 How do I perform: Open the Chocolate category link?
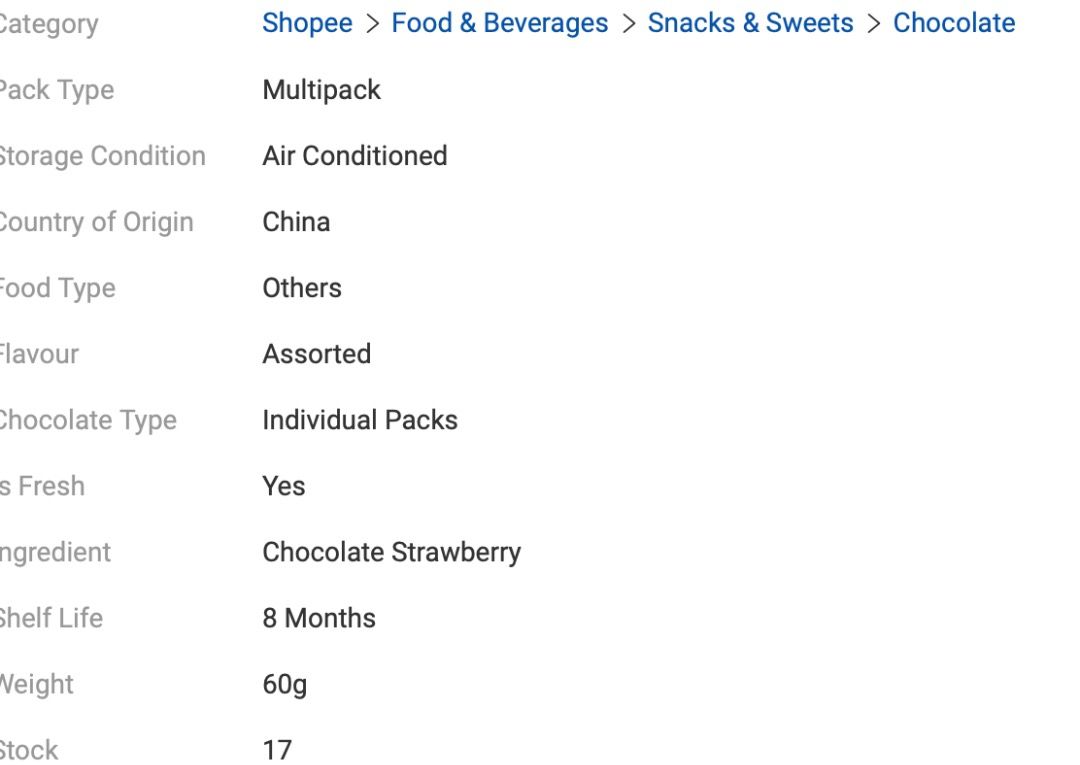[x=953, y=23]
